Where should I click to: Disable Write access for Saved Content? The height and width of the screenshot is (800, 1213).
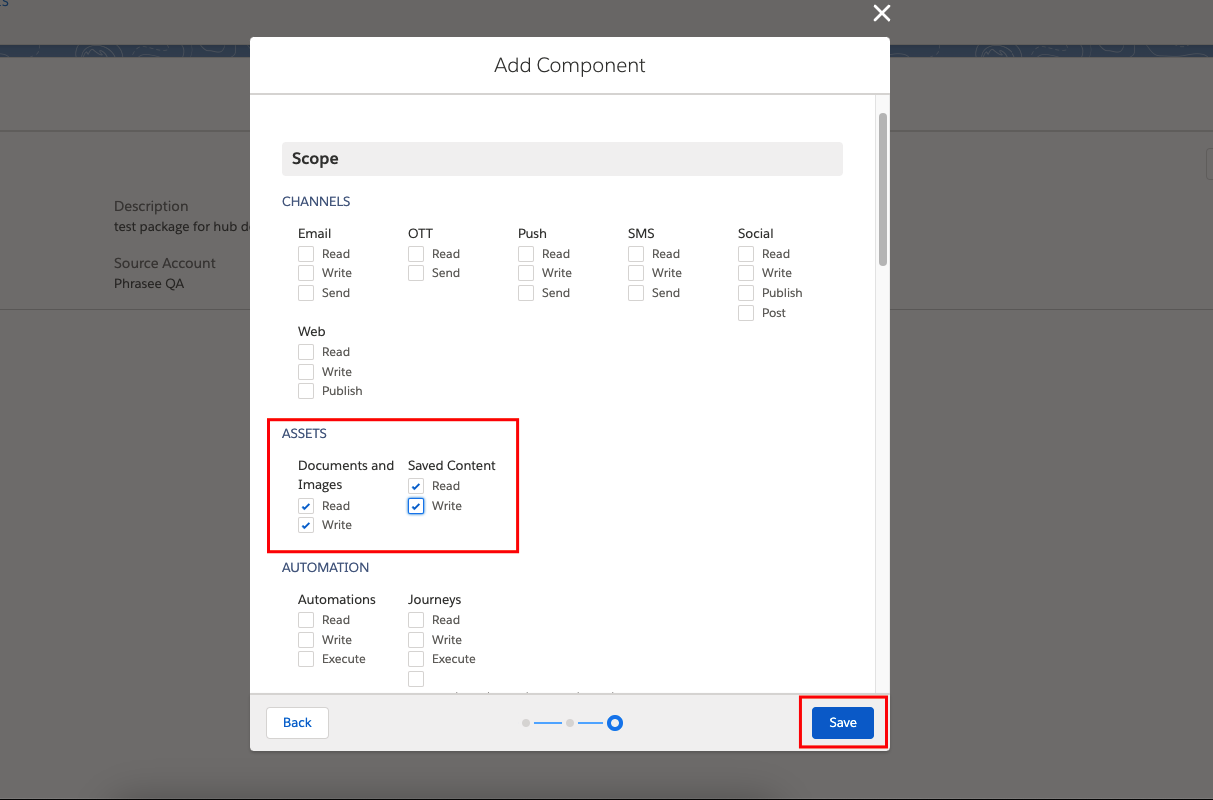[416, 506]
